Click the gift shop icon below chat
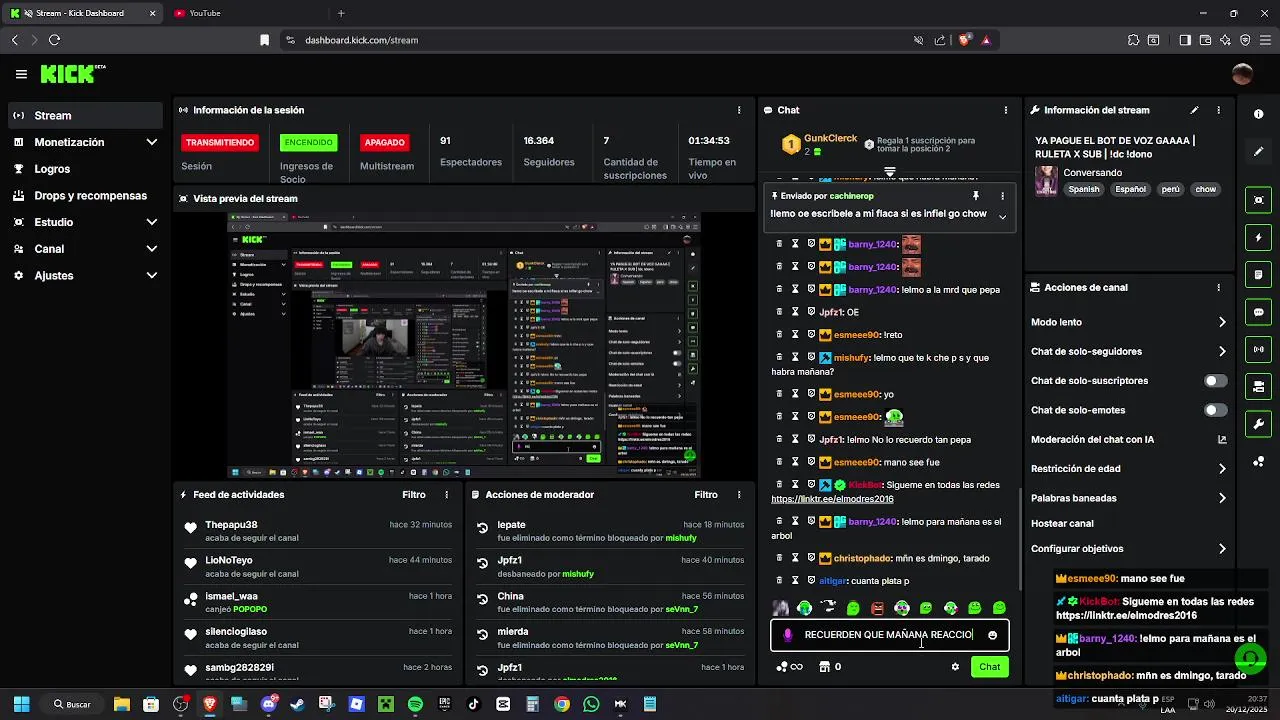The height and width of the screenshot is (720, 1280). (825, 667)
